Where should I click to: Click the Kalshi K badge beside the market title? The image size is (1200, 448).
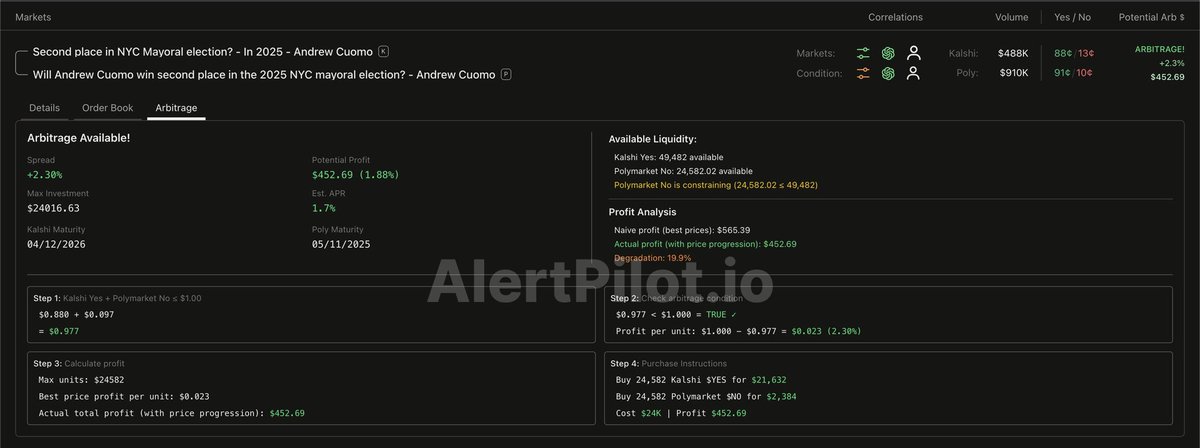coord(384,51)
